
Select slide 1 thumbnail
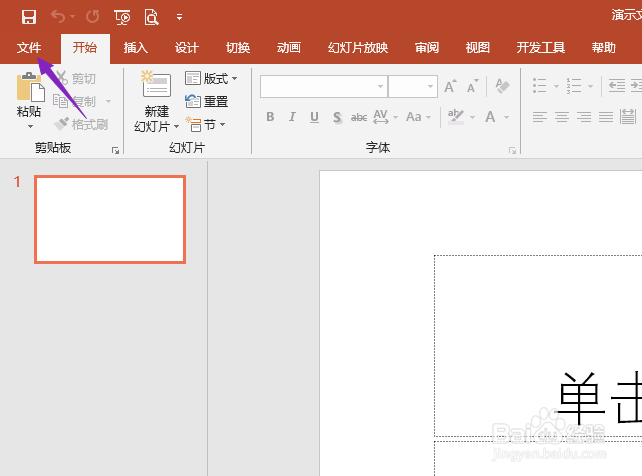[x=110, y=219]
